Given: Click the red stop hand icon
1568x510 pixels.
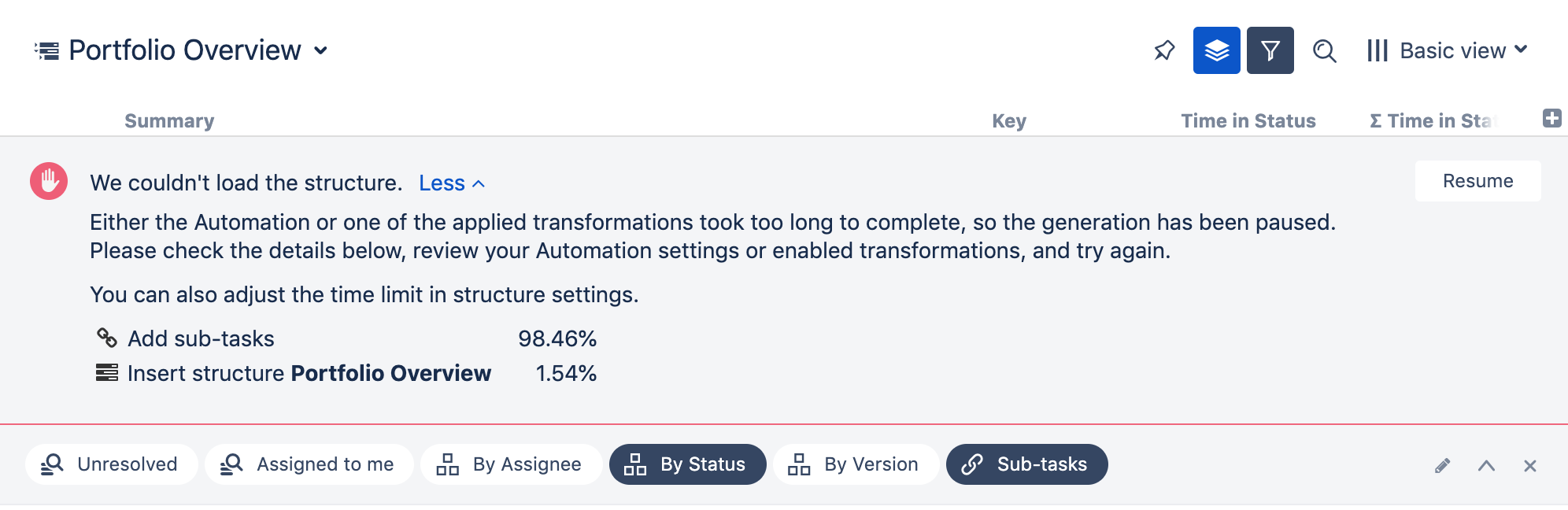Looking at the screenshot, I should tap(49, 181).
